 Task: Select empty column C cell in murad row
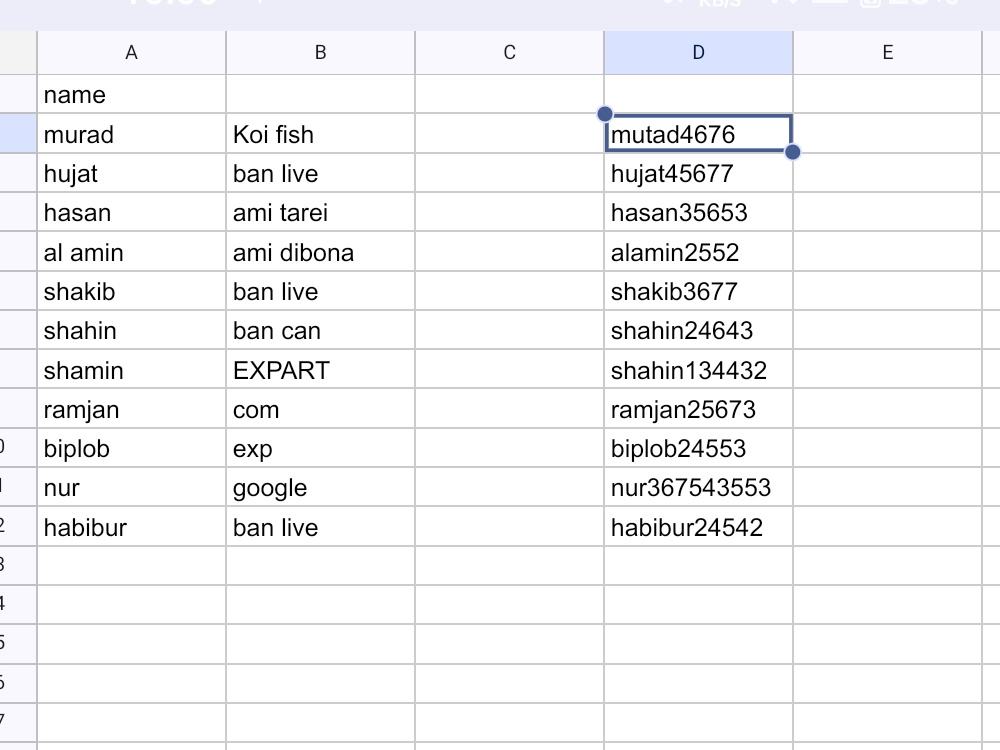510,134
